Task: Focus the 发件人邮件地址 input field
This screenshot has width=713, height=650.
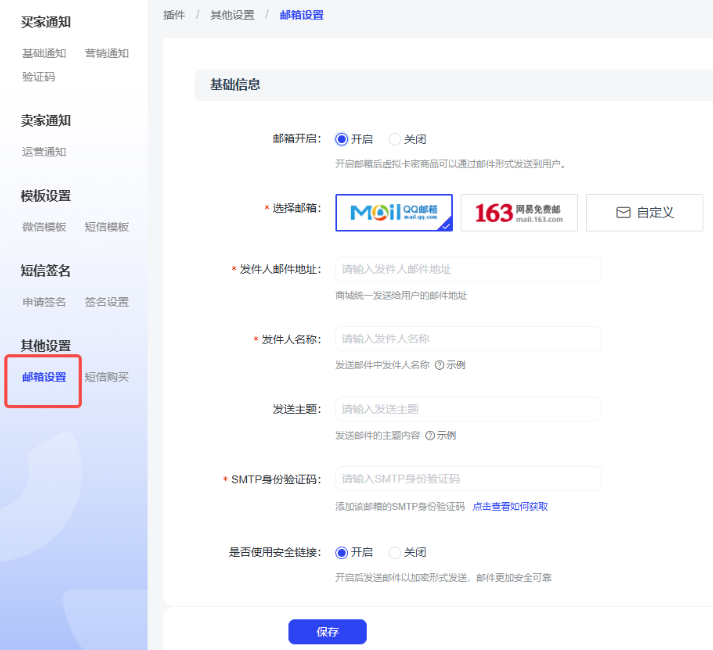Action: [468, 269]
